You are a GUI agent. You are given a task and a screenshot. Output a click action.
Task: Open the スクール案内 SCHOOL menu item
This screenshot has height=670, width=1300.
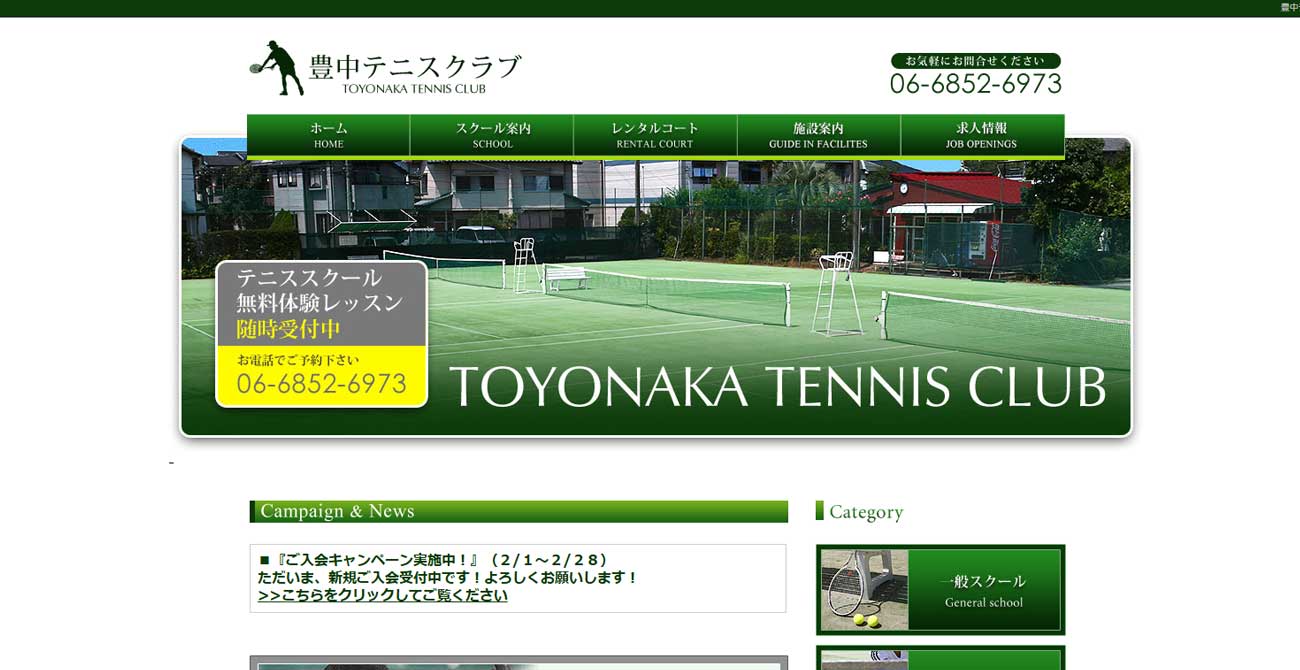[x=492, y=135]
